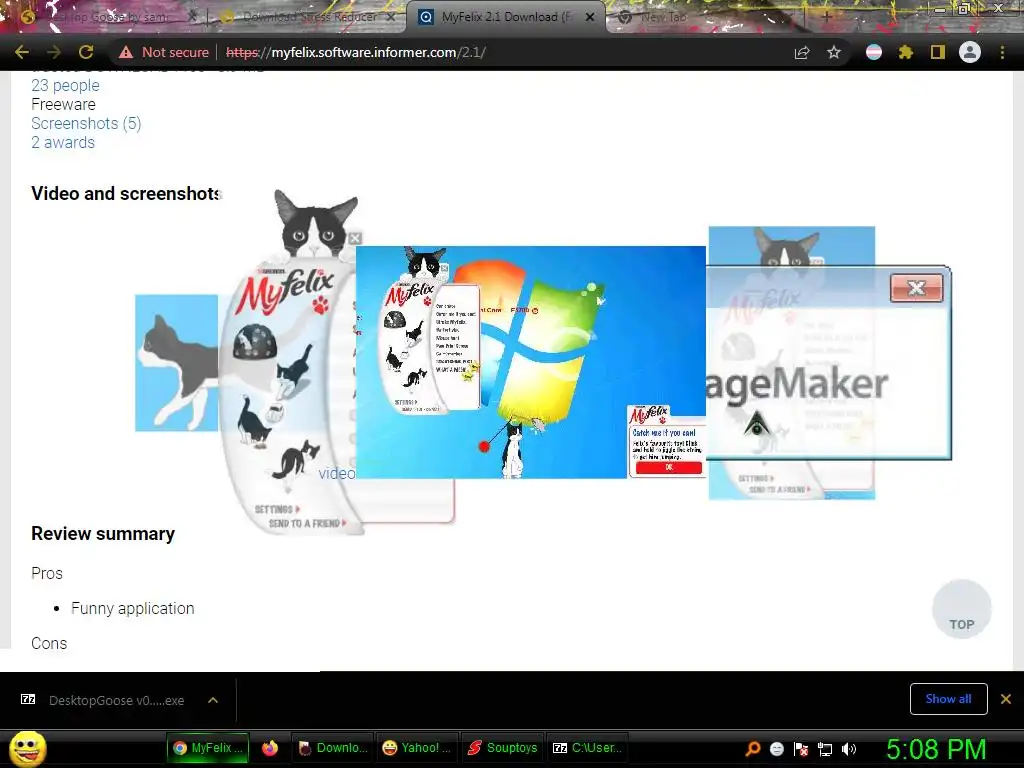Open the walking cat screenshot thumbnail

click(176, 363)
